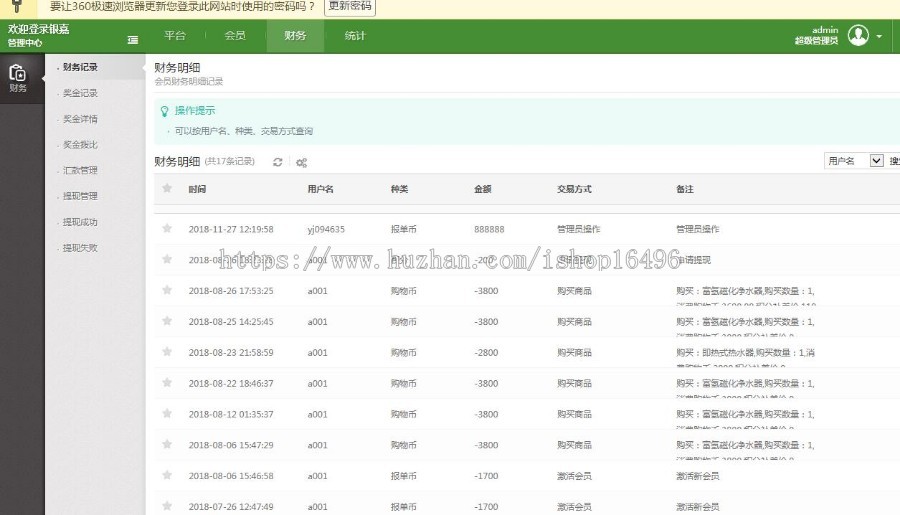Collapse sidebar with the menu toggle icon

click(x=133, y=40)
